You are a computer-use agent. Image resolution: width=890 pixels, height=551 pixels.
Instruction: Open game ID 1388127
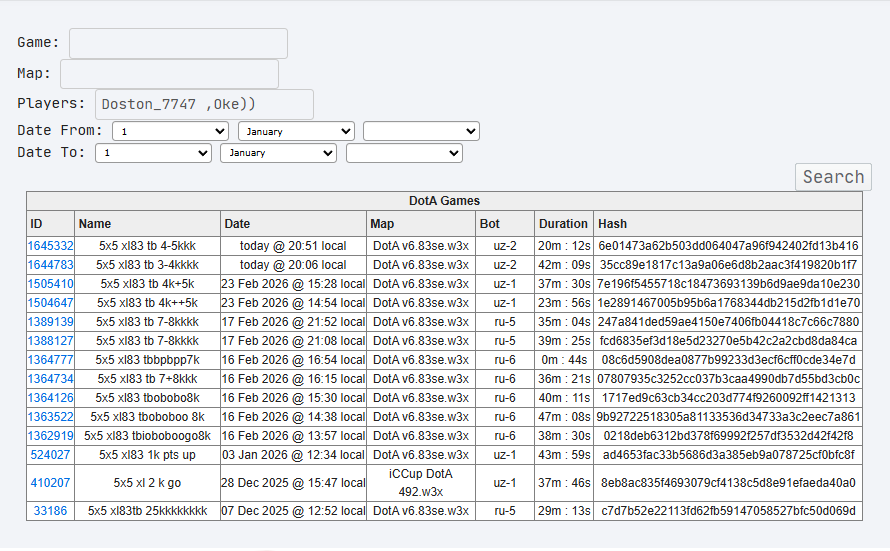pyautogui.click(x=51, y=341)
